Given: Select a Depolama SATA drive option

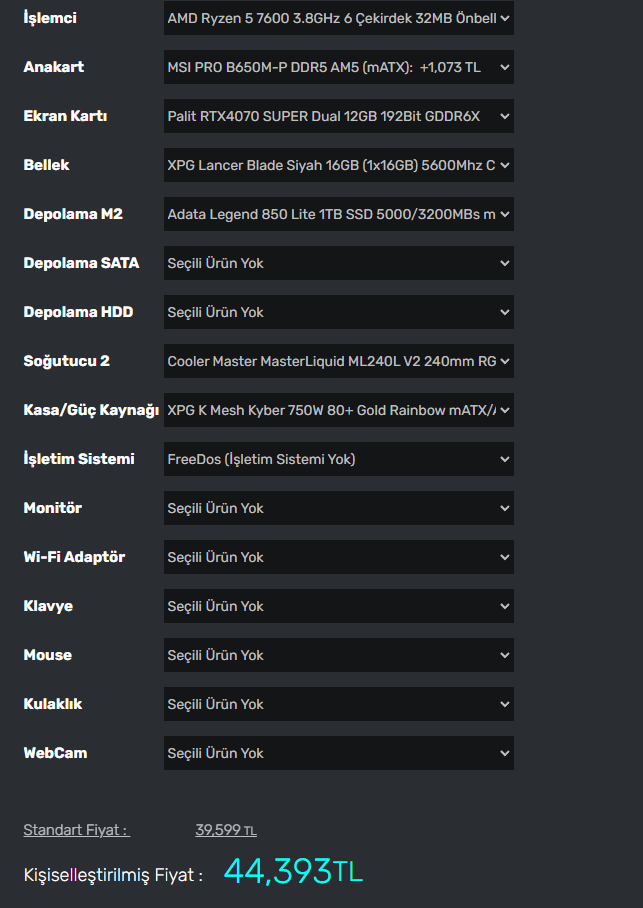Looking at the screenshot, I should tap(339, 263).
